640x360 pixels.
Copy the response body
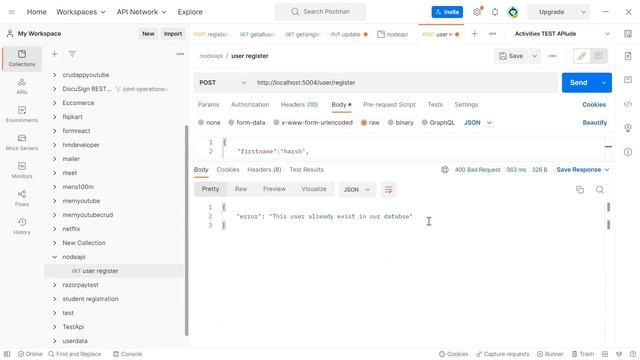point(580,189)
